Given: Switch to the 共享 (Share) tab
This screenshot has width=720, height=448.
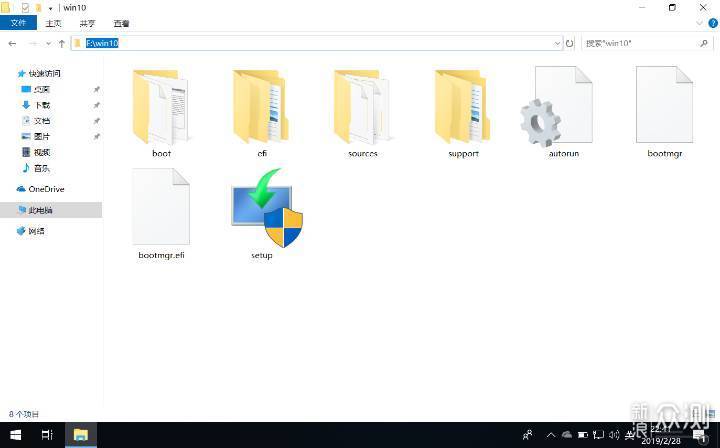Looking at the screenshot, I should pos(87,23).
